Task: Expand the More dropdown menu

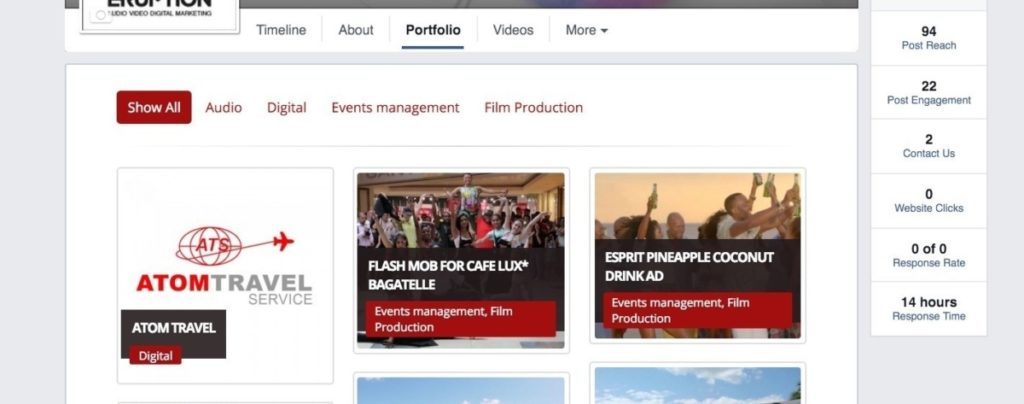Action: (x=586, y=30)
